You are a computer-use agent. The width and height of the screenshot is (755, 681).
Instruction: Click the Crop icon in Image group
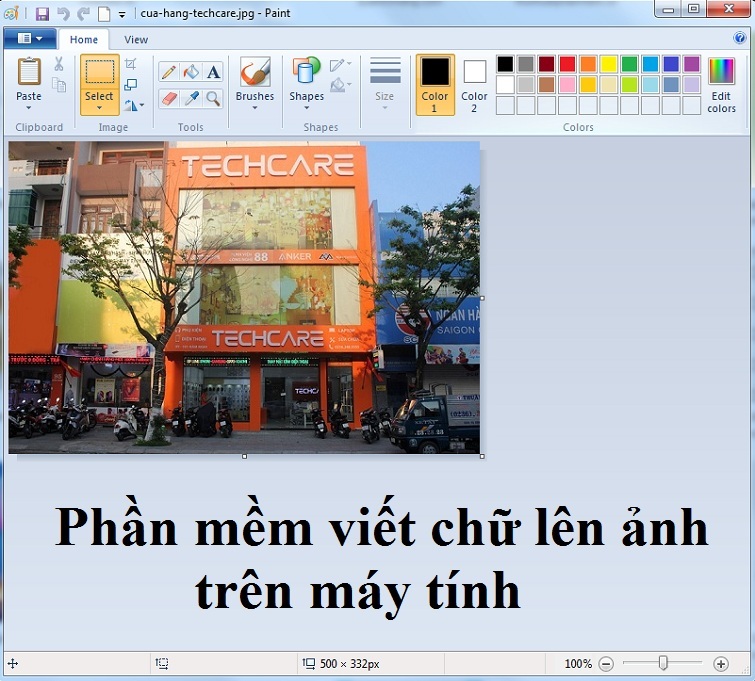130,64
